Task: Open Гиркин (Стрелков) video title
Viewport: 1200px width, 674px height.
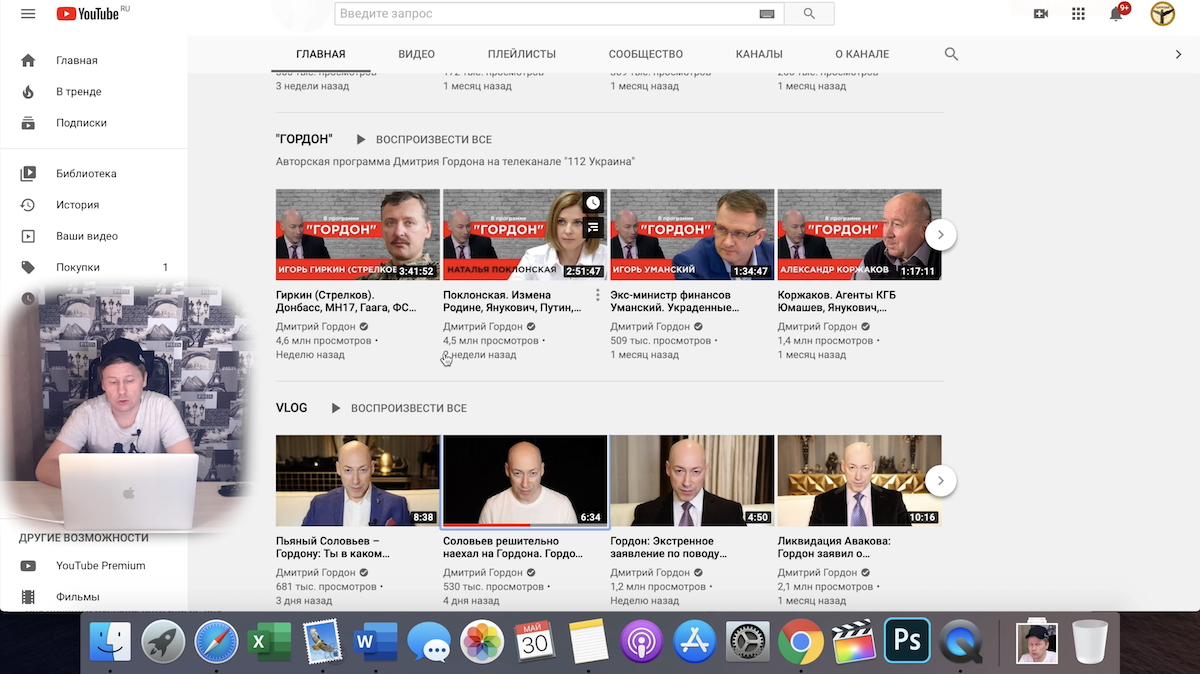Action: pos(346,302)
